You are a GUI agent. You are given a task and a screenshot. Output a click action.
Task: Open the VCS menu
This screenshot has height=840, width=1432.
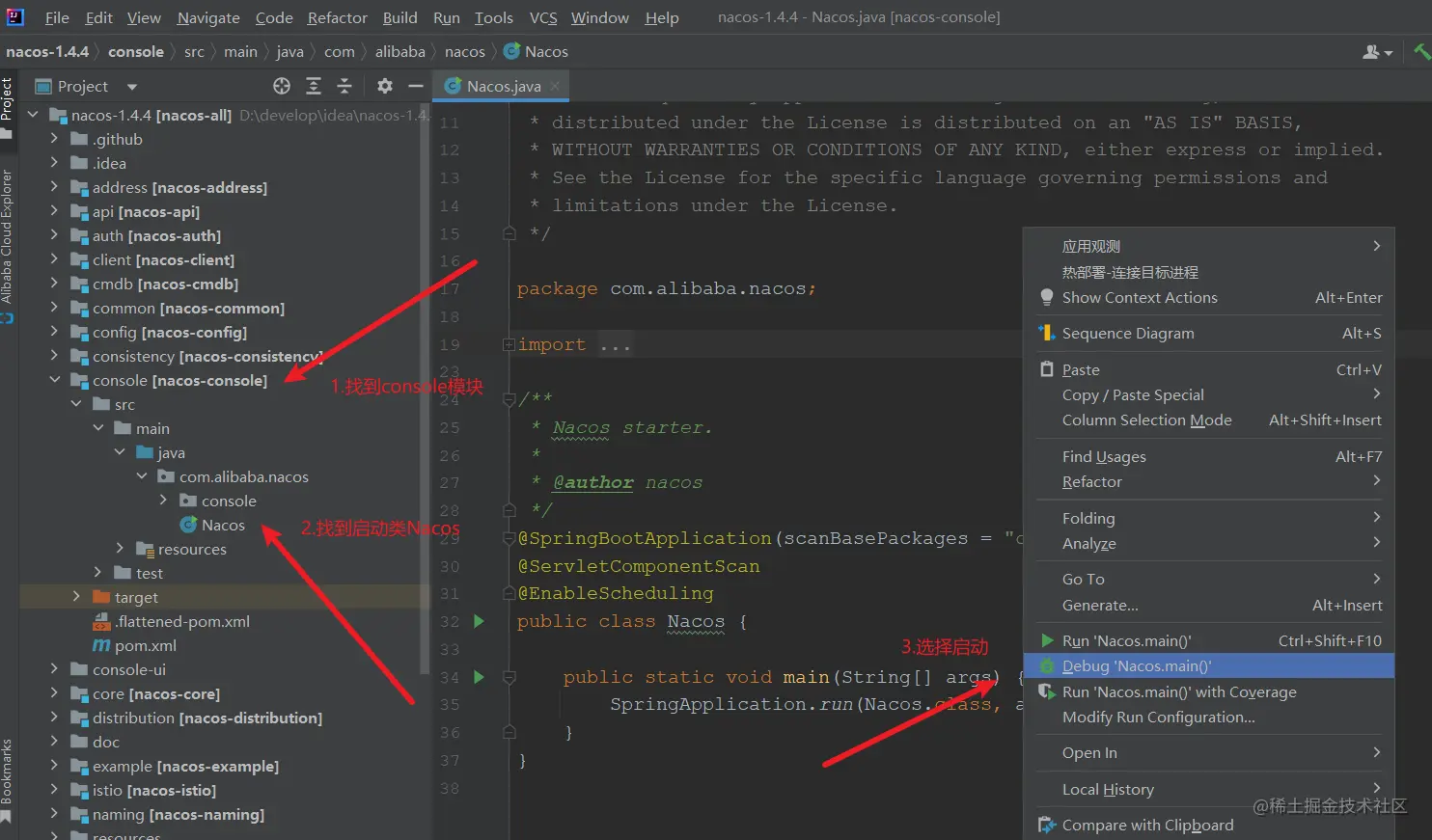[543, 17]
